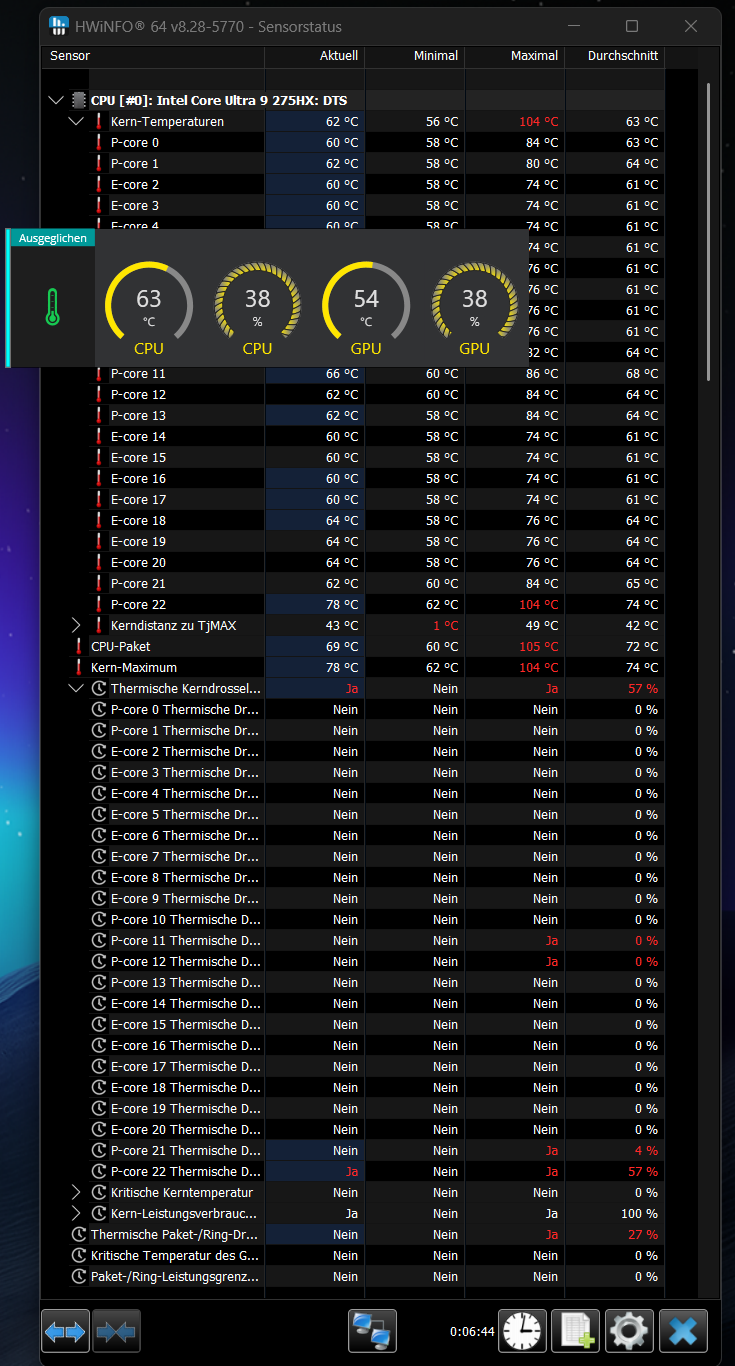Select P-core 0 Thermische Dr... row
This screenshot has height=1366, width=735.
click(x=353, y=709)
